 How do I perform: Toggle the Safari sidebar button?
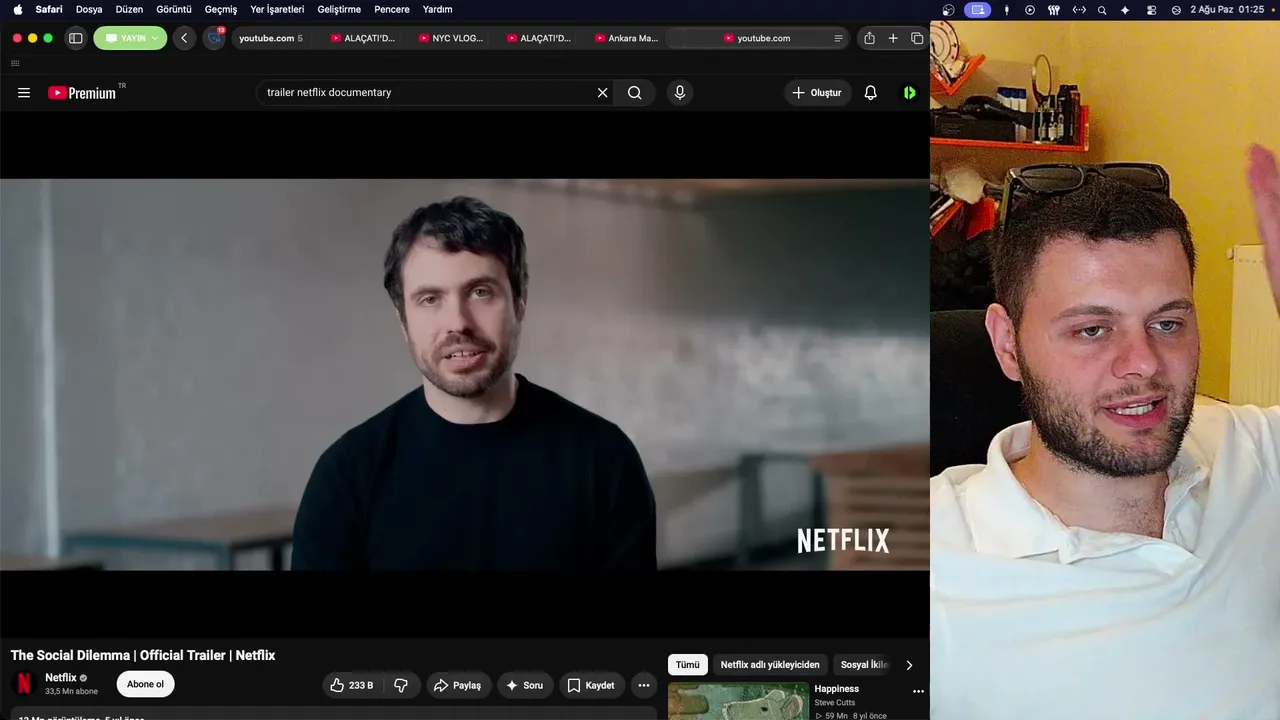coord(75,38)
